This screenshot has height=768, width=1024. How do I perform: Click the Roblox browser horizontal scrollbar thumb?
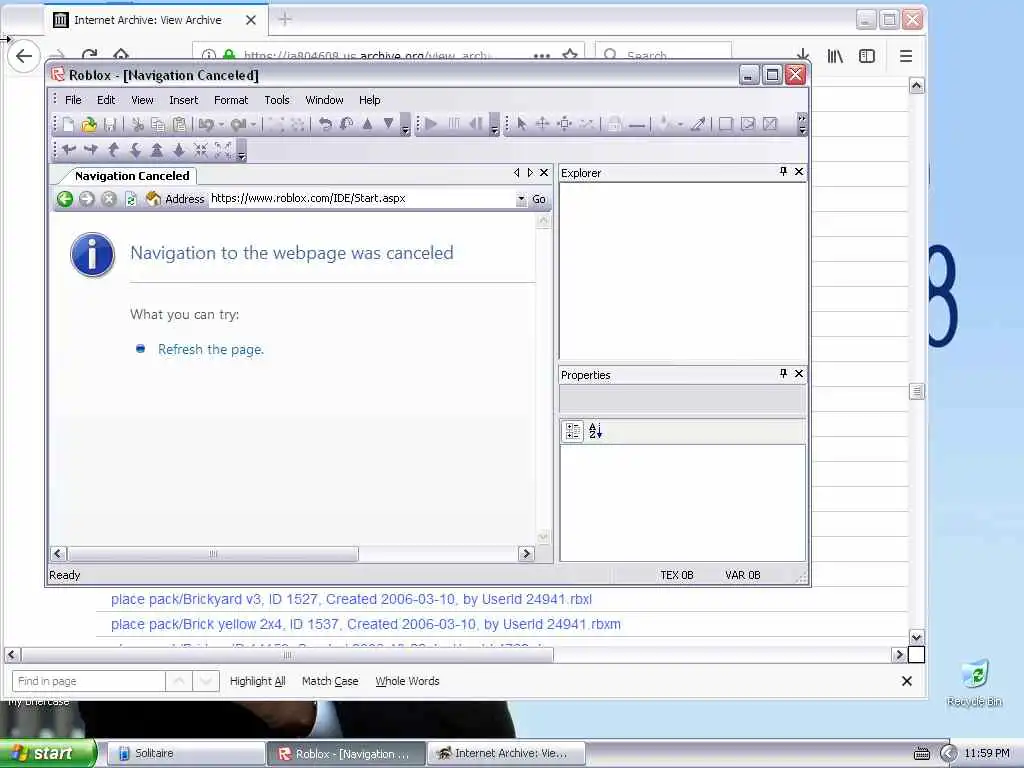point(213,554)
